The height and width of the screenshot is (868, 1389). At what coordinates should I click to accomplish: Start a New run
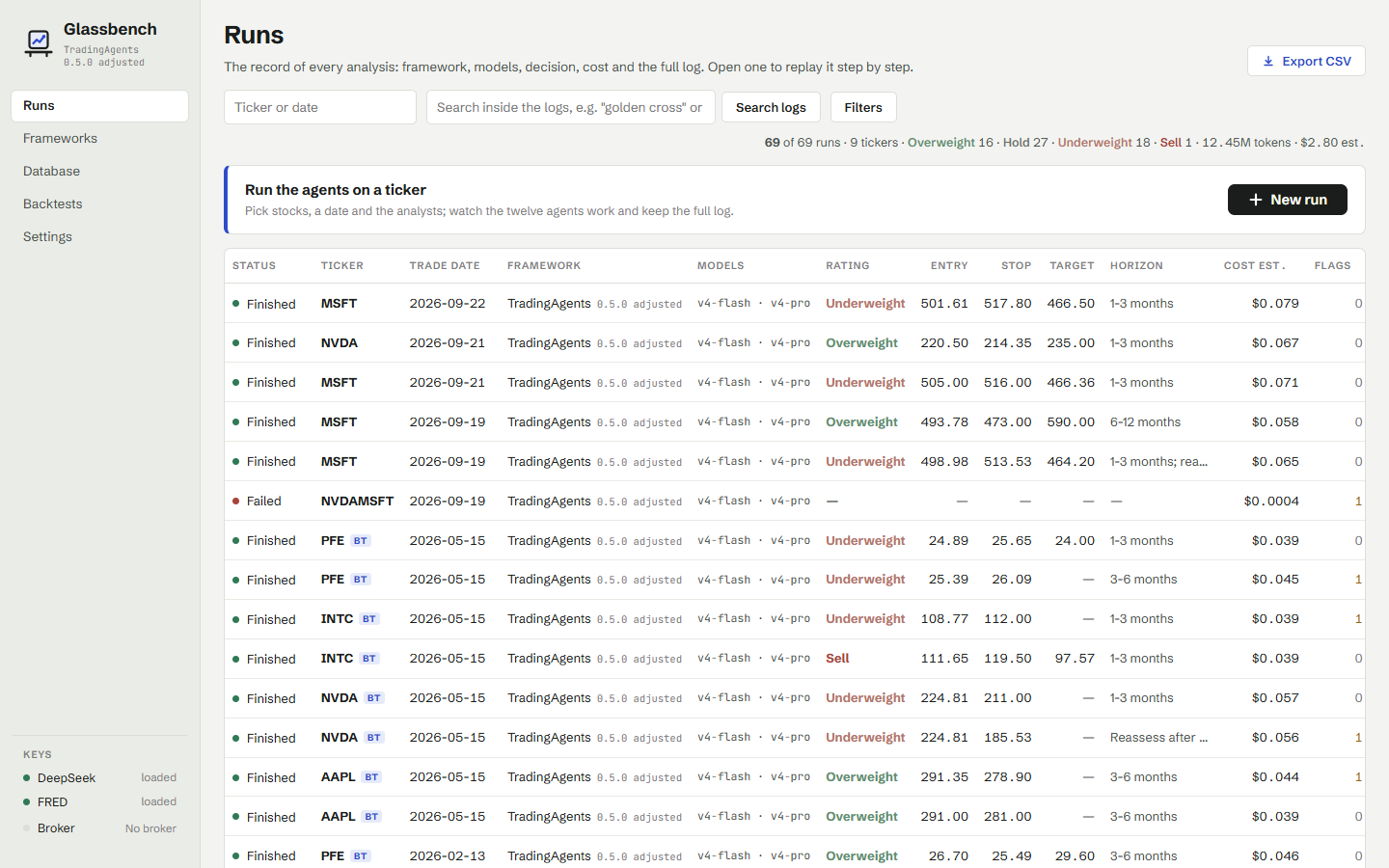(1287, 200)
